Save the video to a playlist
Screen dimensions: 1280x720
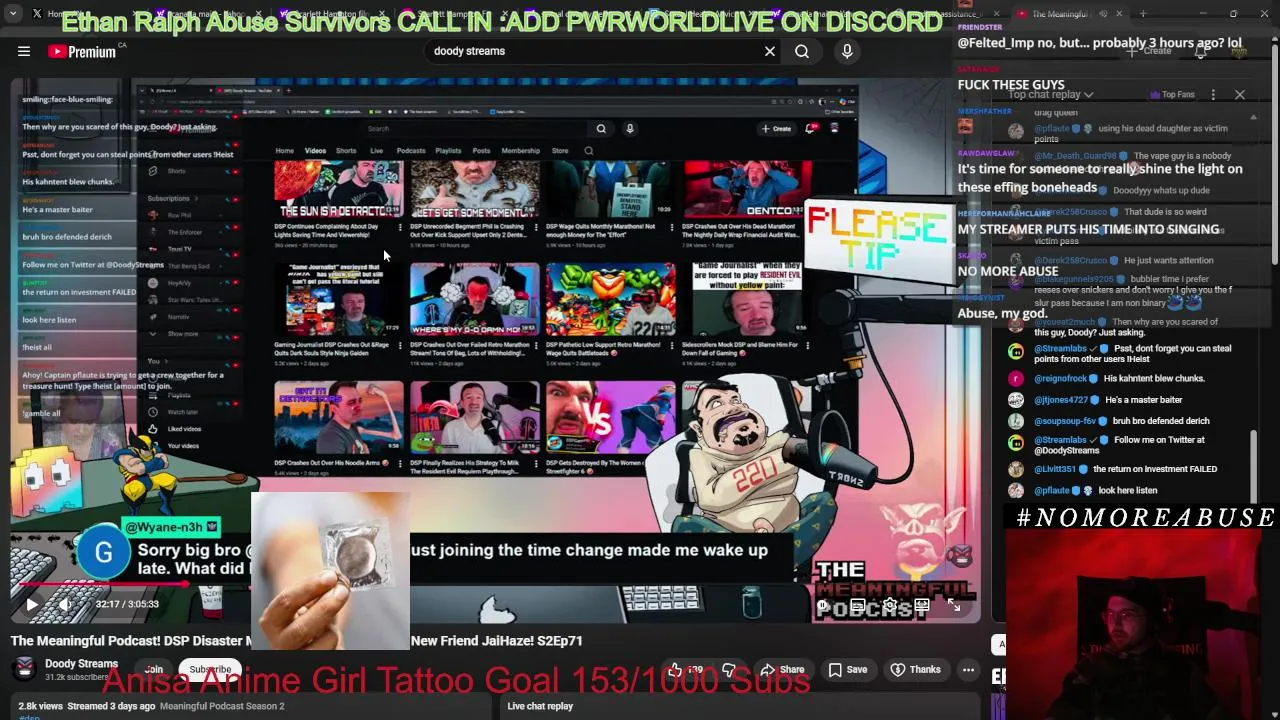click(x=848, y=669)
